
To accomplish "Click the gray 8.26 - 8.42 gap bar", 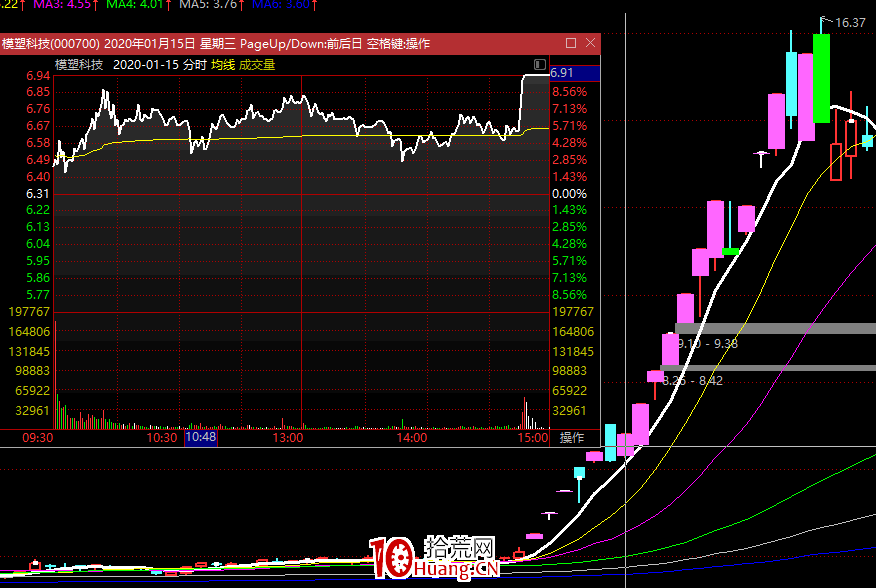I will [775, 368].
